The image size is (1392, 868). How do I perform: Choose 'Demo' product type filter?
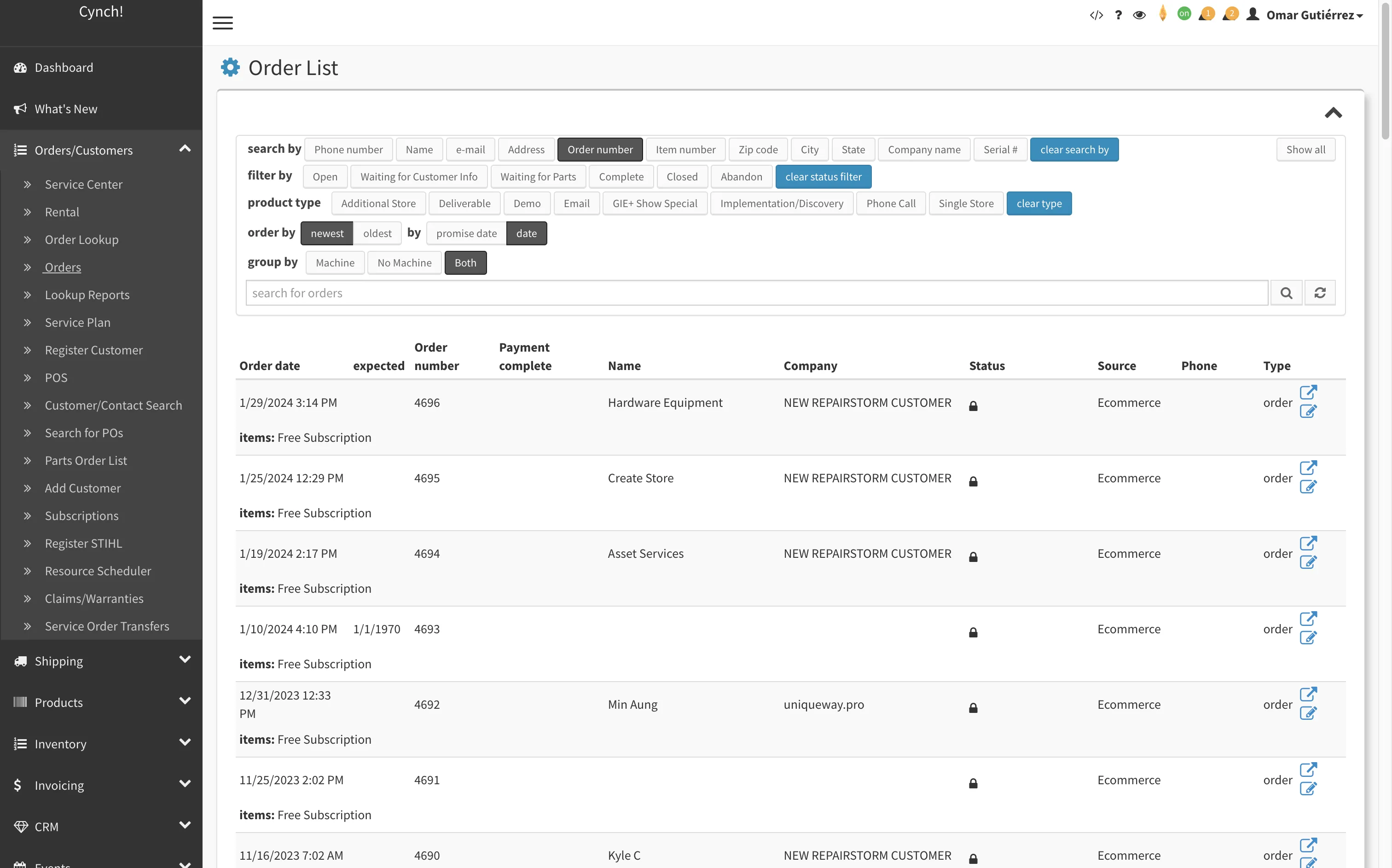click(x=527, y=203)
